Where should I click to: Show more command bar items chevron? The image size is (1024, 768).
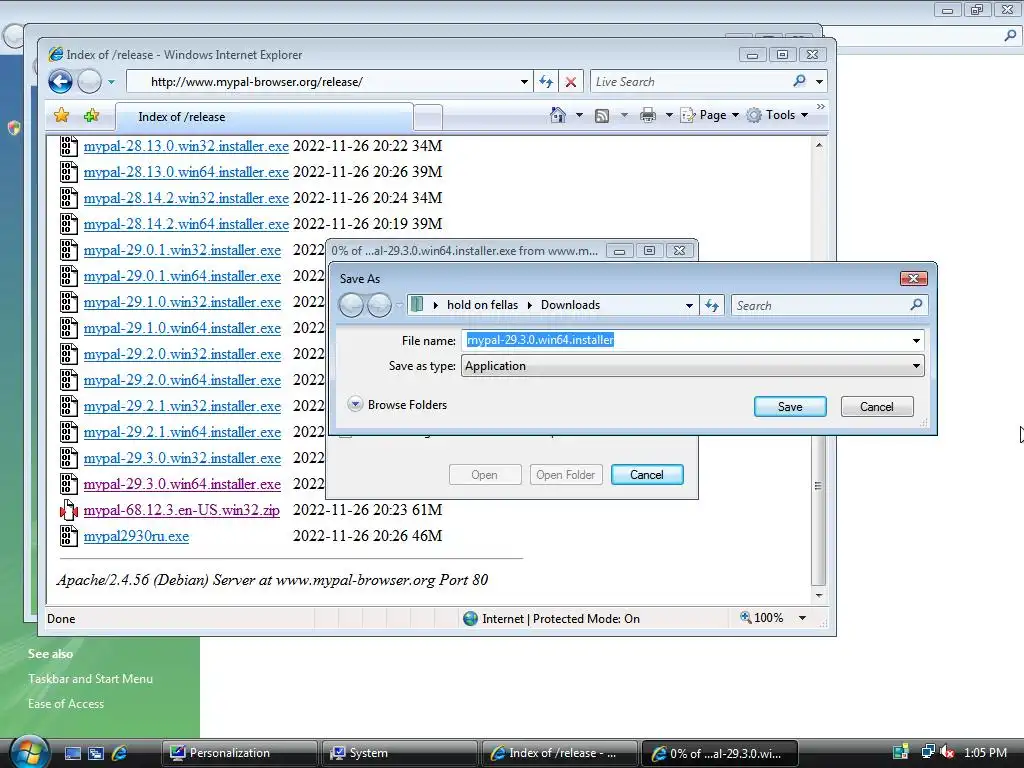click(x=821, y=106)
